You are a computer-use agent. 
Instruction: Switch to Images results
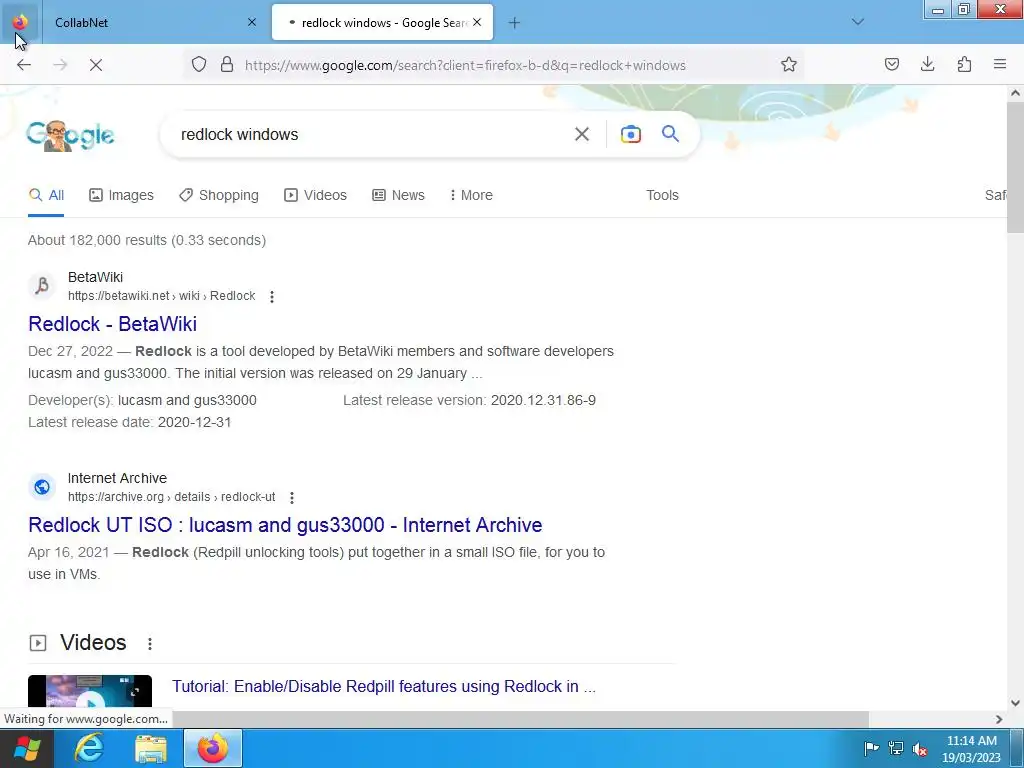(121, 195)
